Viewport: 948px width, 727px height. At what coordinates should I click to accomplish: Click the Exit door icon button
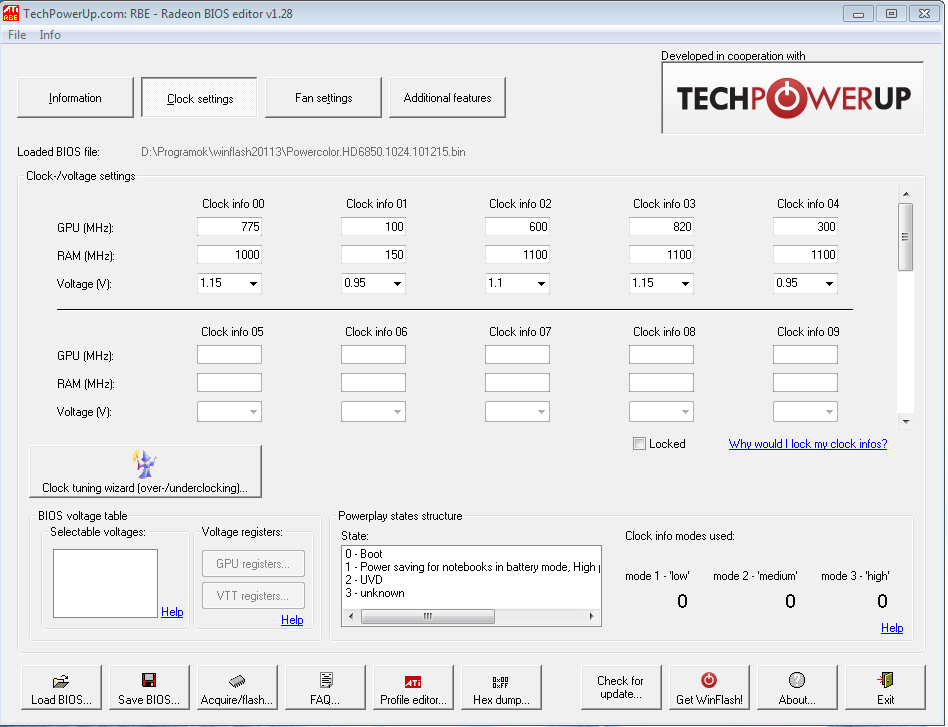(885, 687)
